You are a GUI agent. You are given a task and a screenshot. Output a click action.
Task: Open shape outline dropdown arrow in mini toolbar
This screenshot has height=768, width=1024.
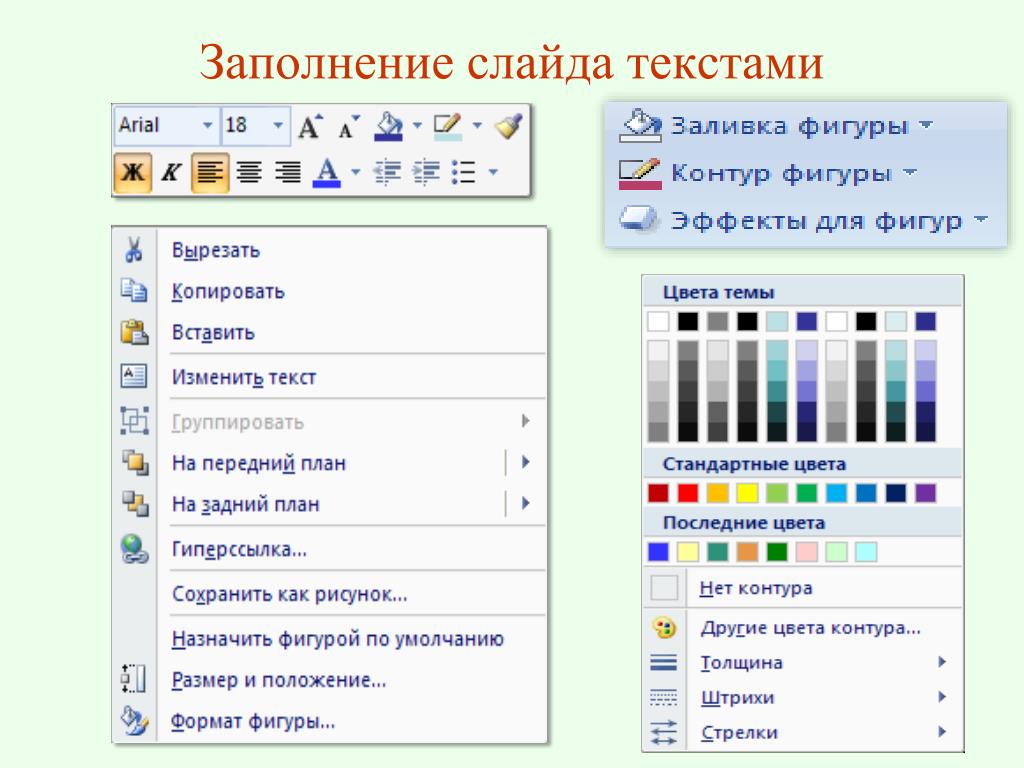point(477,124)
